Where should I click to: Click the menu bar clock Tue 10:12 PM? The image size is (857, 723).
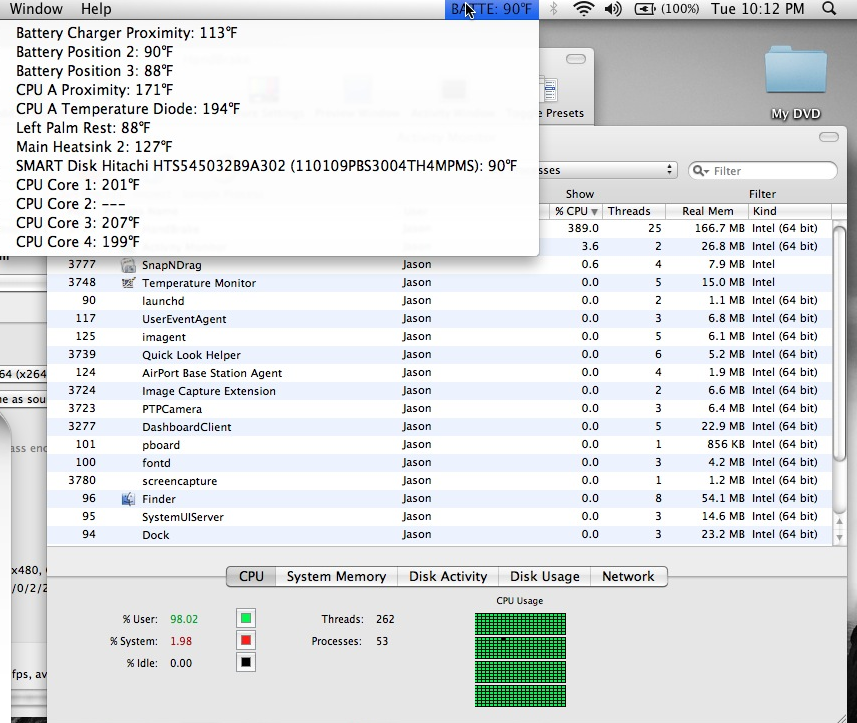[x=758, y=9]
